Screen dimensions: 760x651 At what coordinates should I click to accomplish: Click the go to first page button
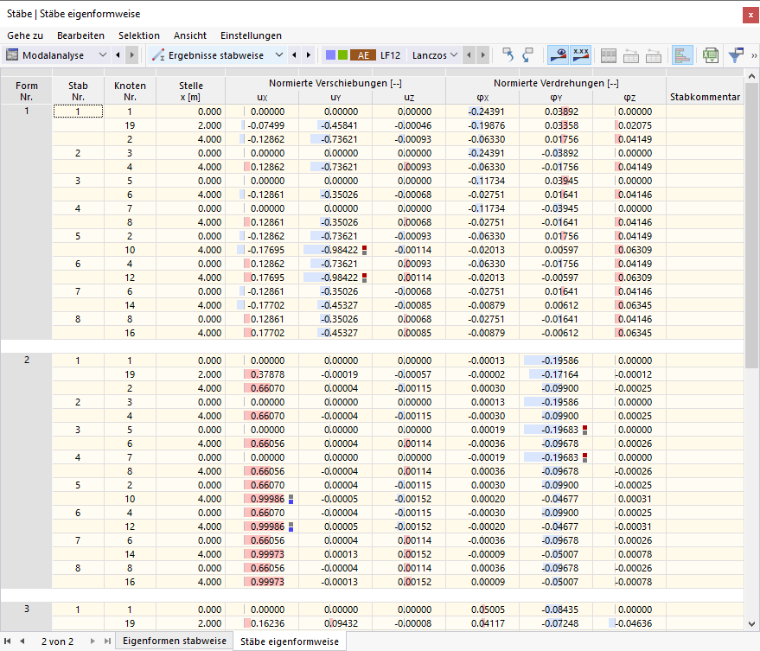point(7,641)
